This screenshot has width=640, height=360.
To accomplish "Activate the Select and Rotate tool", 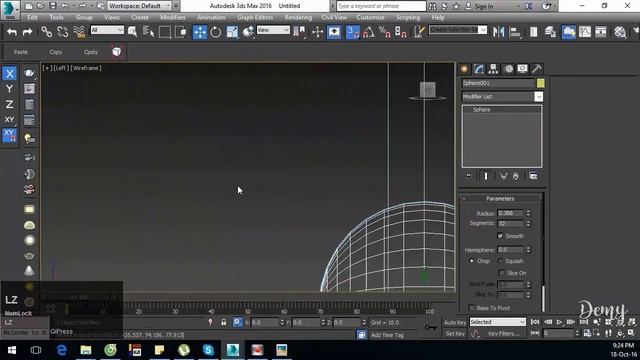I will click(x=216, y=32).
